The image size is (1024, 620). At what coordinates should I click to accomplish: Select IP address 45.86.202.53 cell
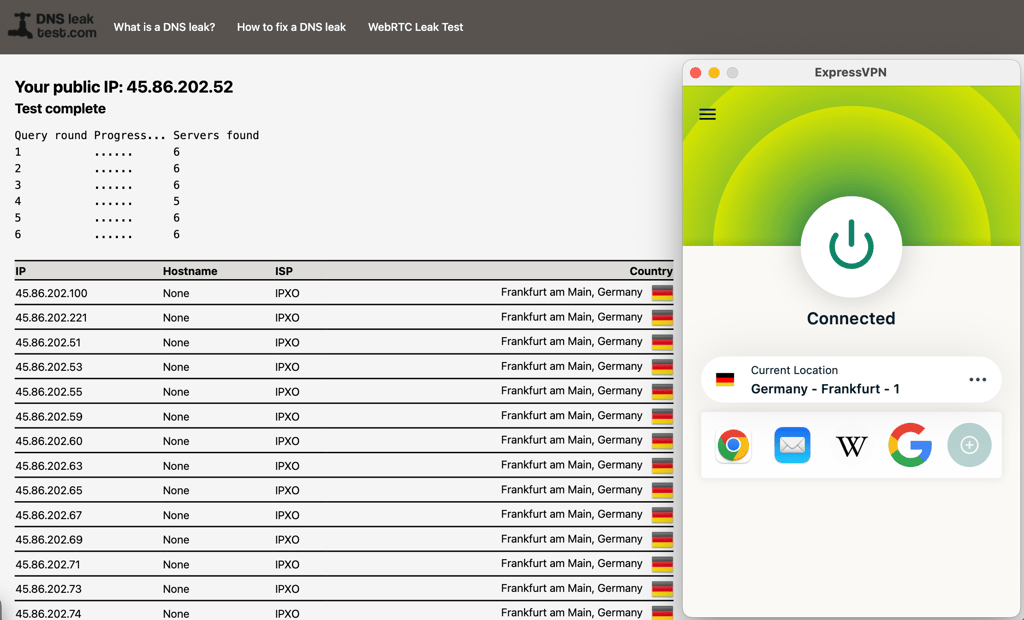click(x=49, y=367)
